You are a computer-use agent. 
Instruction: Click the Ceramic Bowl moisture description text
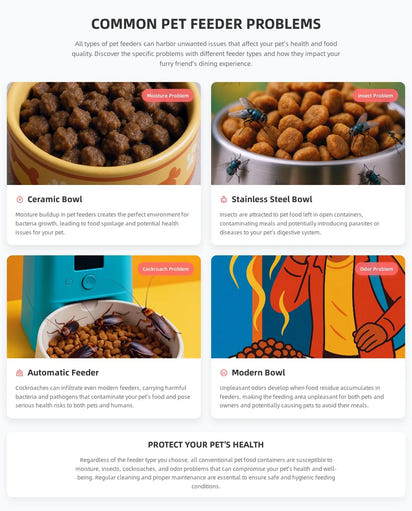point(102,223)
